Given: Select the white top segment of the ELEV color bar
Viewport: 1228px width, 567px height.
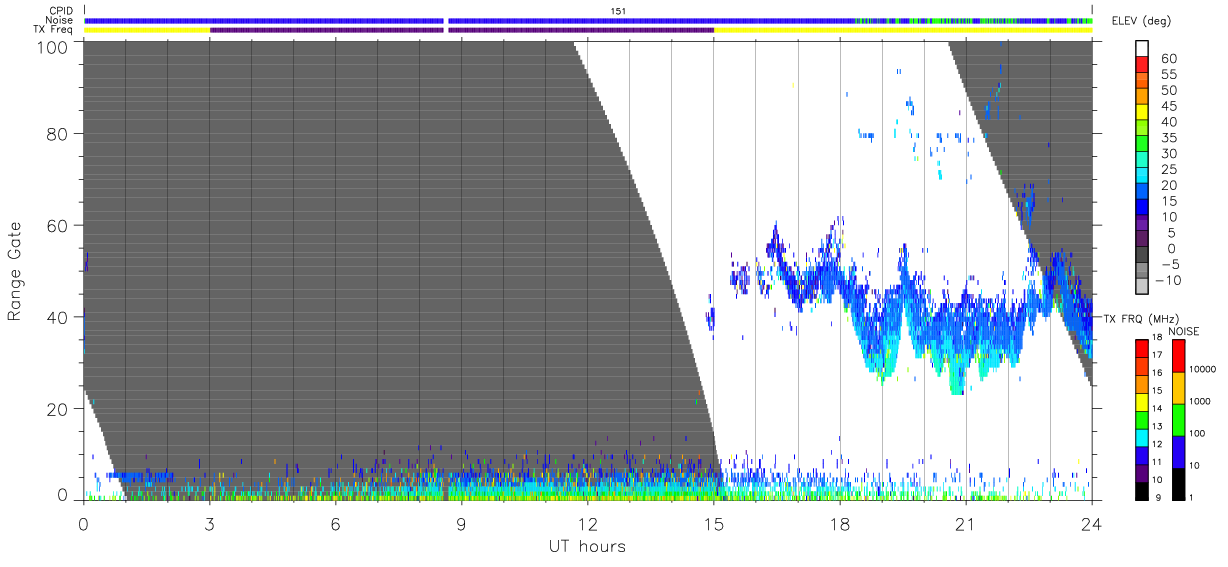Looking at the screenshot, I should [1142, 48].
